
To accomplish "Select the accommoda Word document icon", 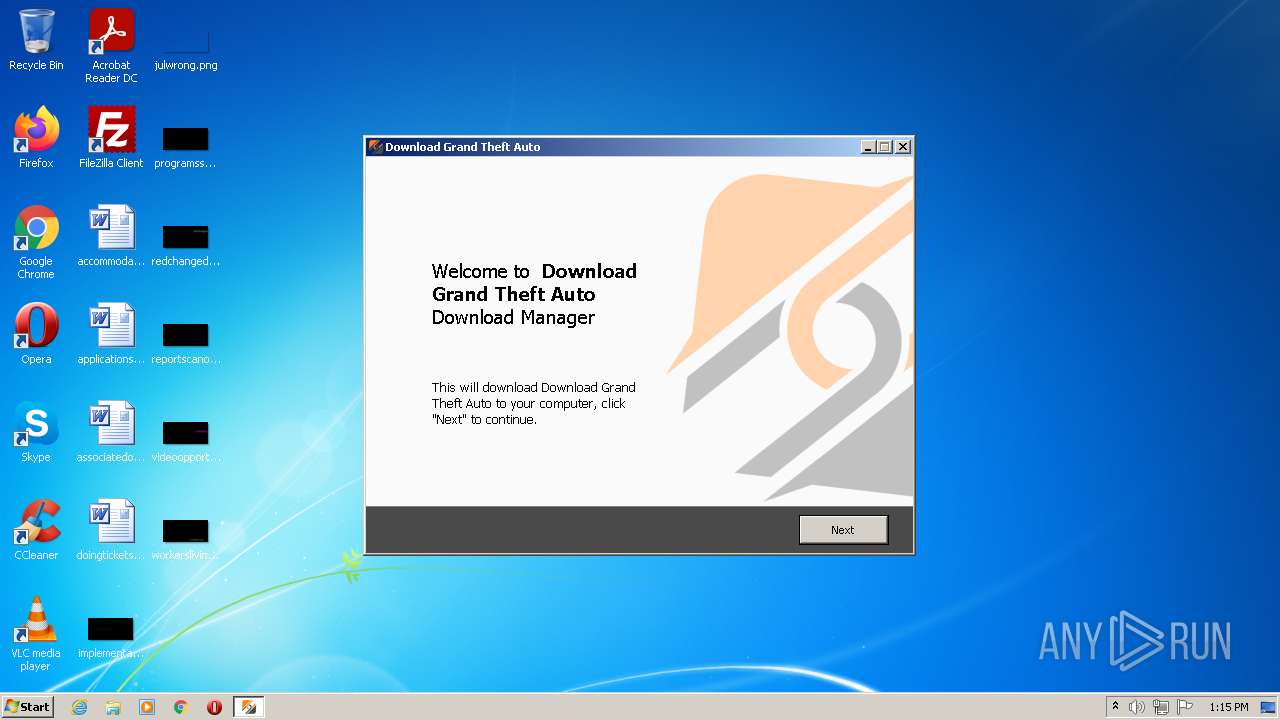I will pyautogui.click(x=111, y=236).
